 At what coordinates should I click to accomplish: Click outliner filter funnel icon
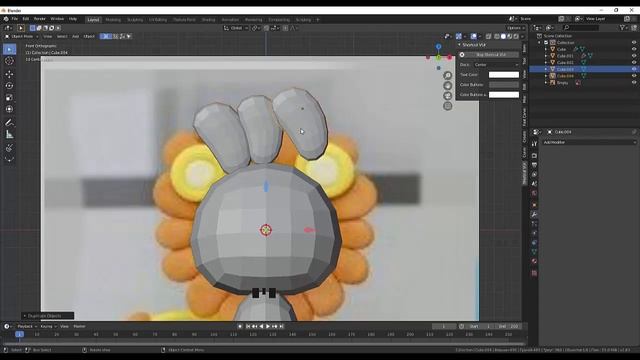pyautogui.click(x=623, y=28)
